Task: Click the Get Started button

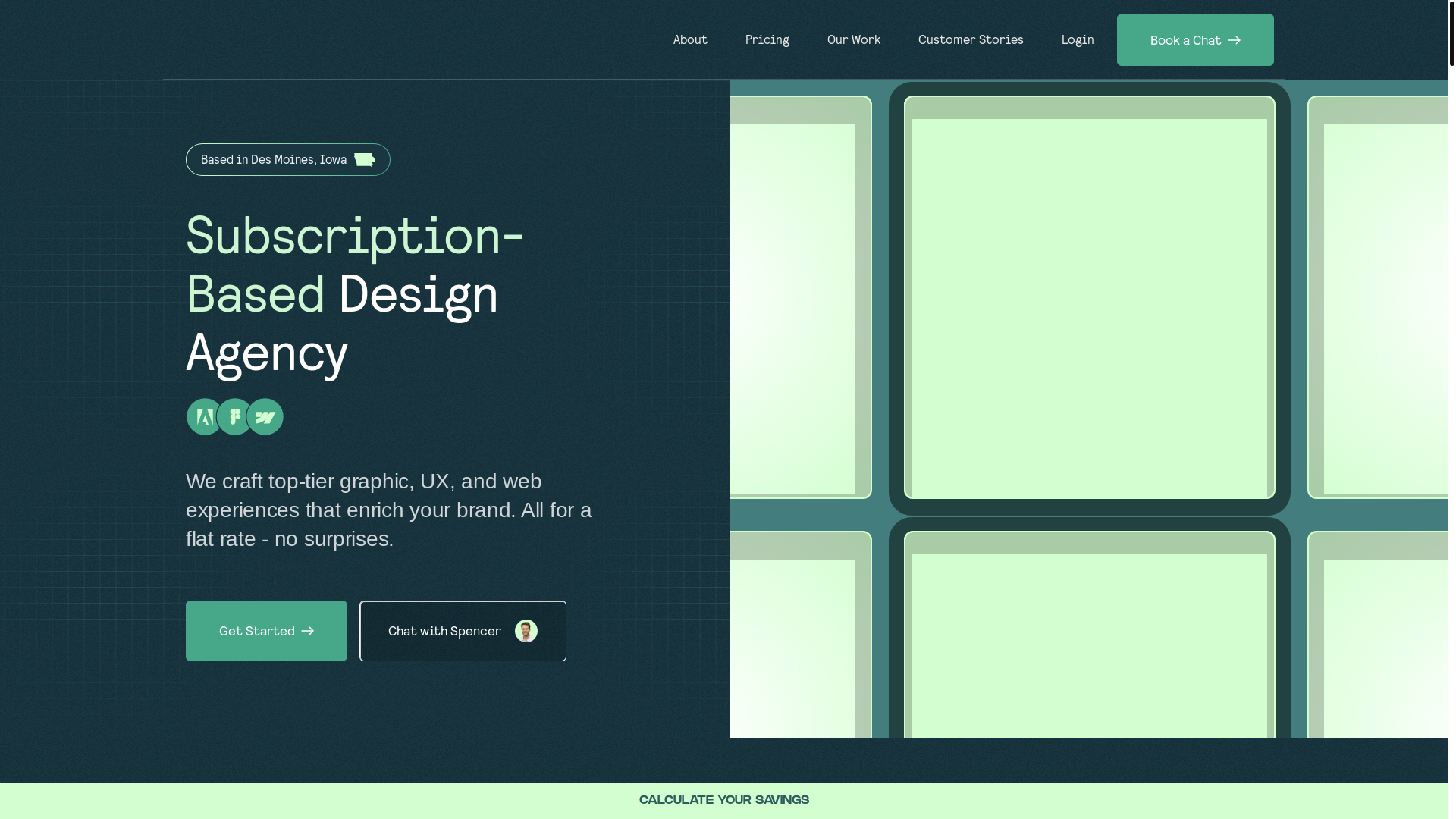Action: click(x=266, y=630)
